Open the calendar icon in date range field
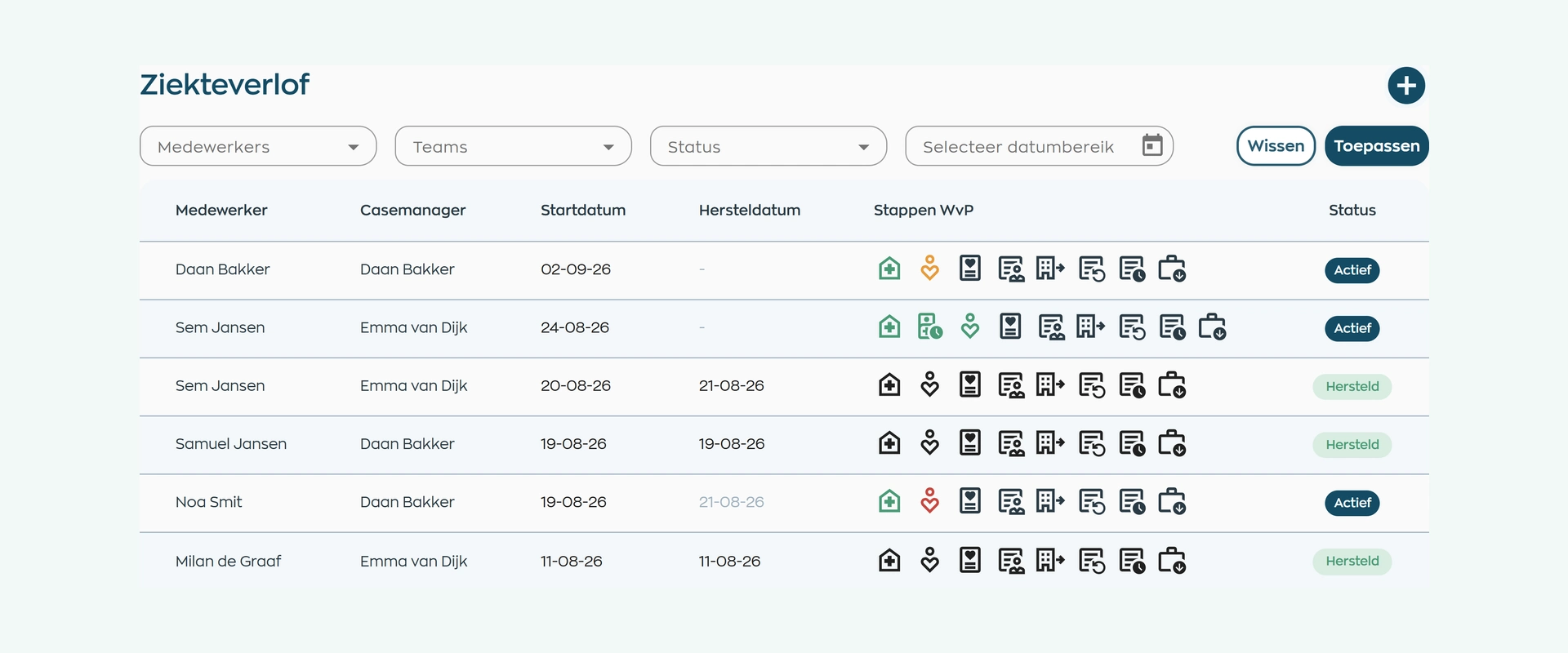 (x=1151, y=145)
